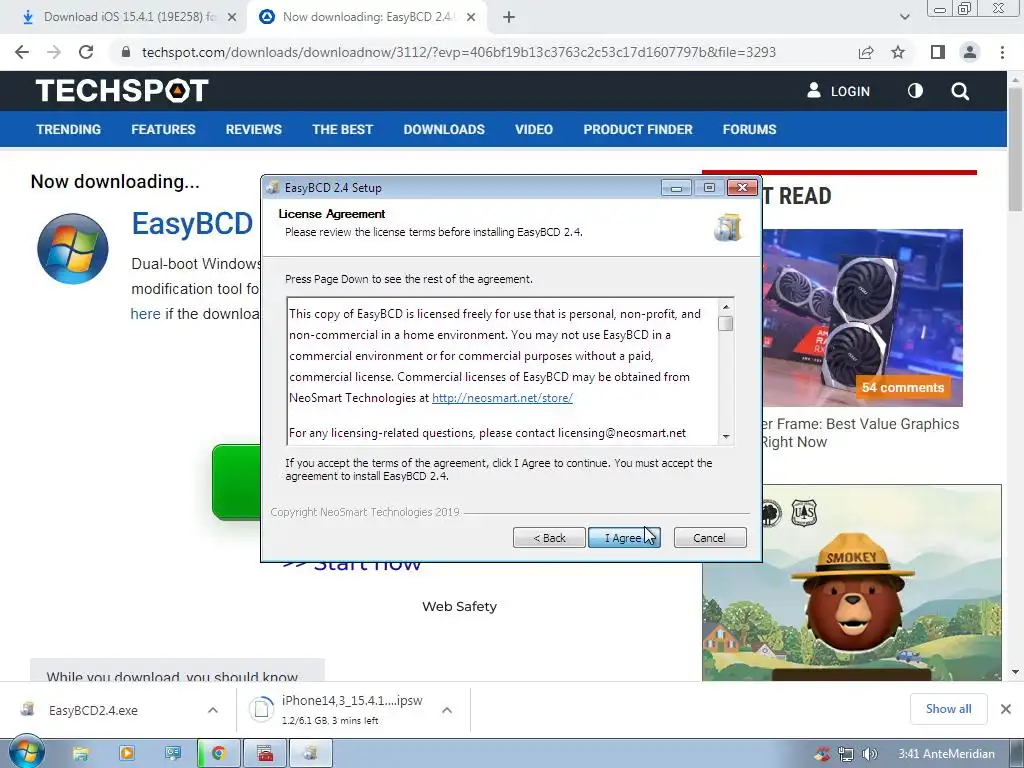Screen dimensions: 1024x768
Task: Click the EasyBCD installer taskbar icon
Action: coord(311,754)
